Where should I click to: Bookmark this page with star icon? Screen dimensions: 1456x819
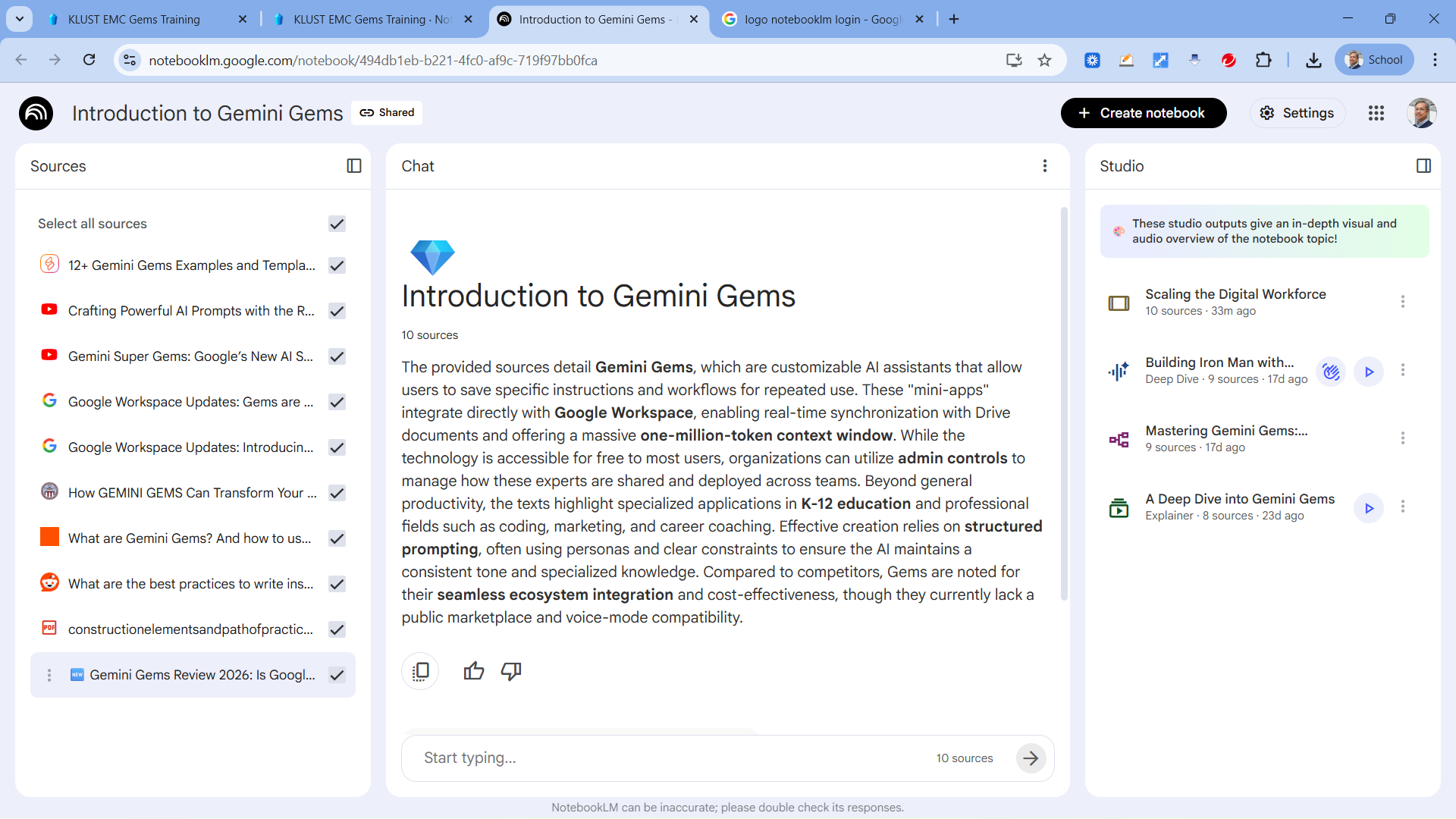tap(1045, 60)
